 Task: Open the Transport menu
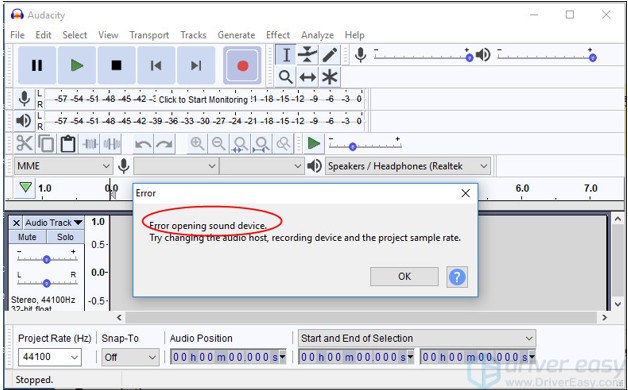pyautogui.click(x=149, y=35)
